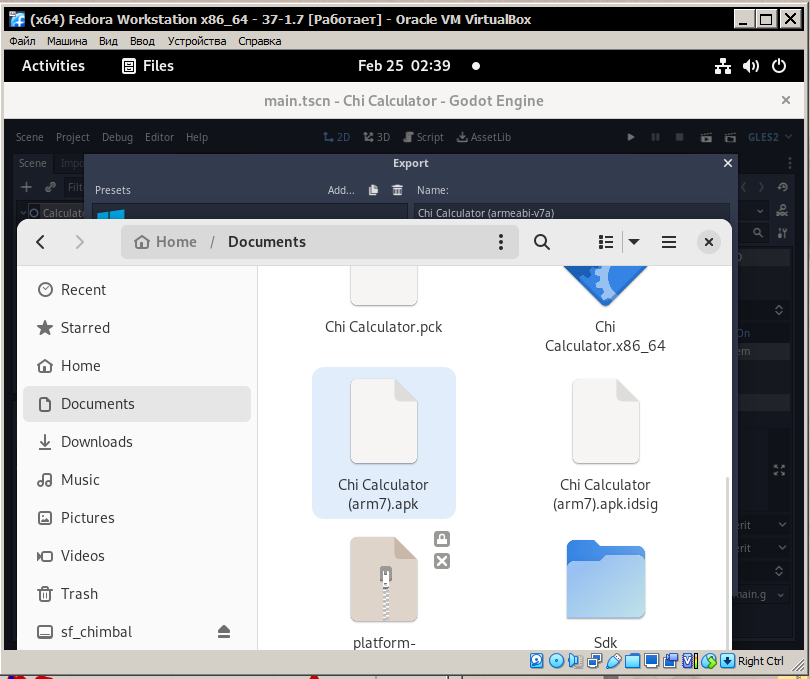
Task: Play the current edited scene
Action: coord(706,137)
